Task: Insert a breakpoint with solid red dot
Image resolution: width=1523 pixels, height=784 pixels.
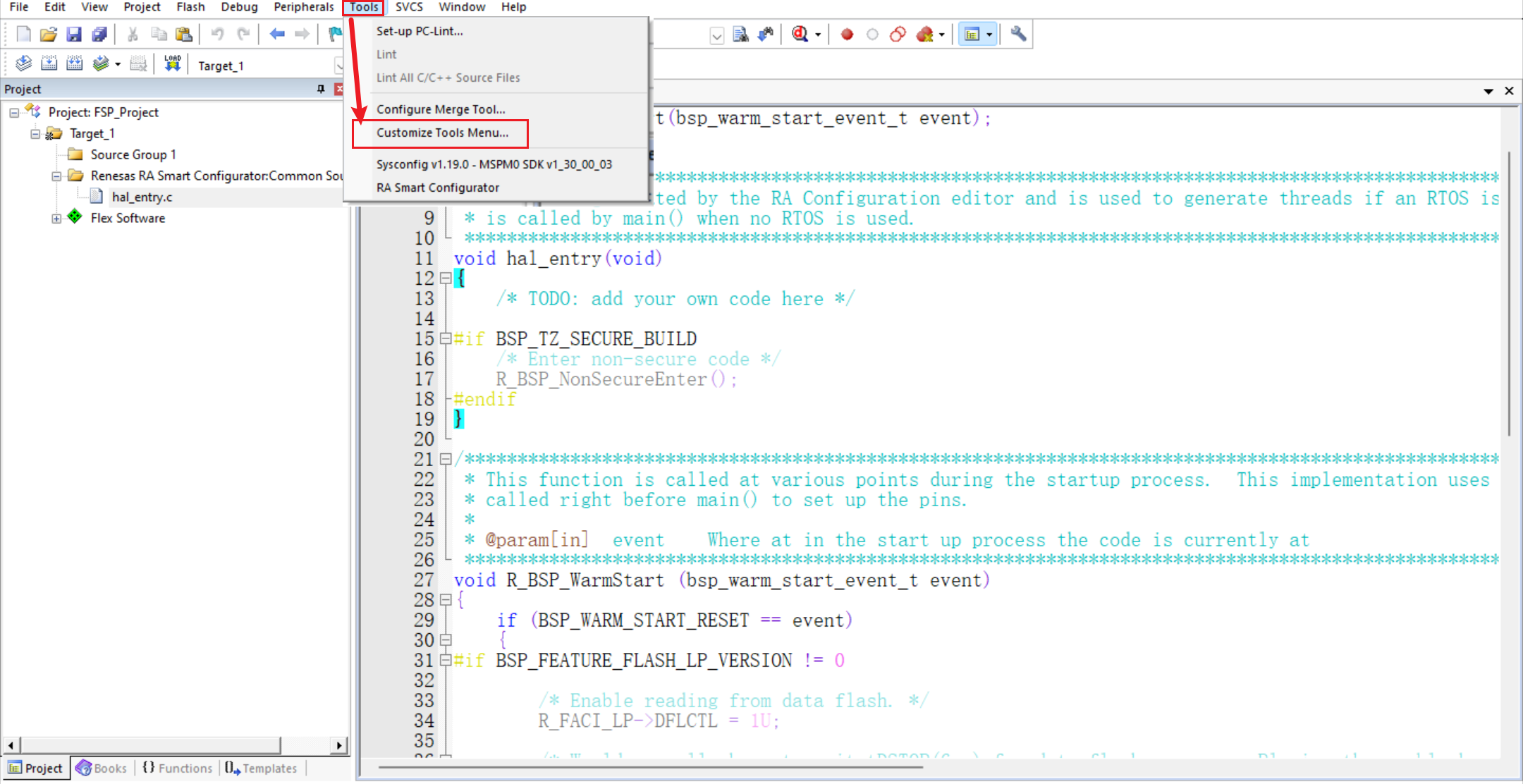Action: [848, 34]
